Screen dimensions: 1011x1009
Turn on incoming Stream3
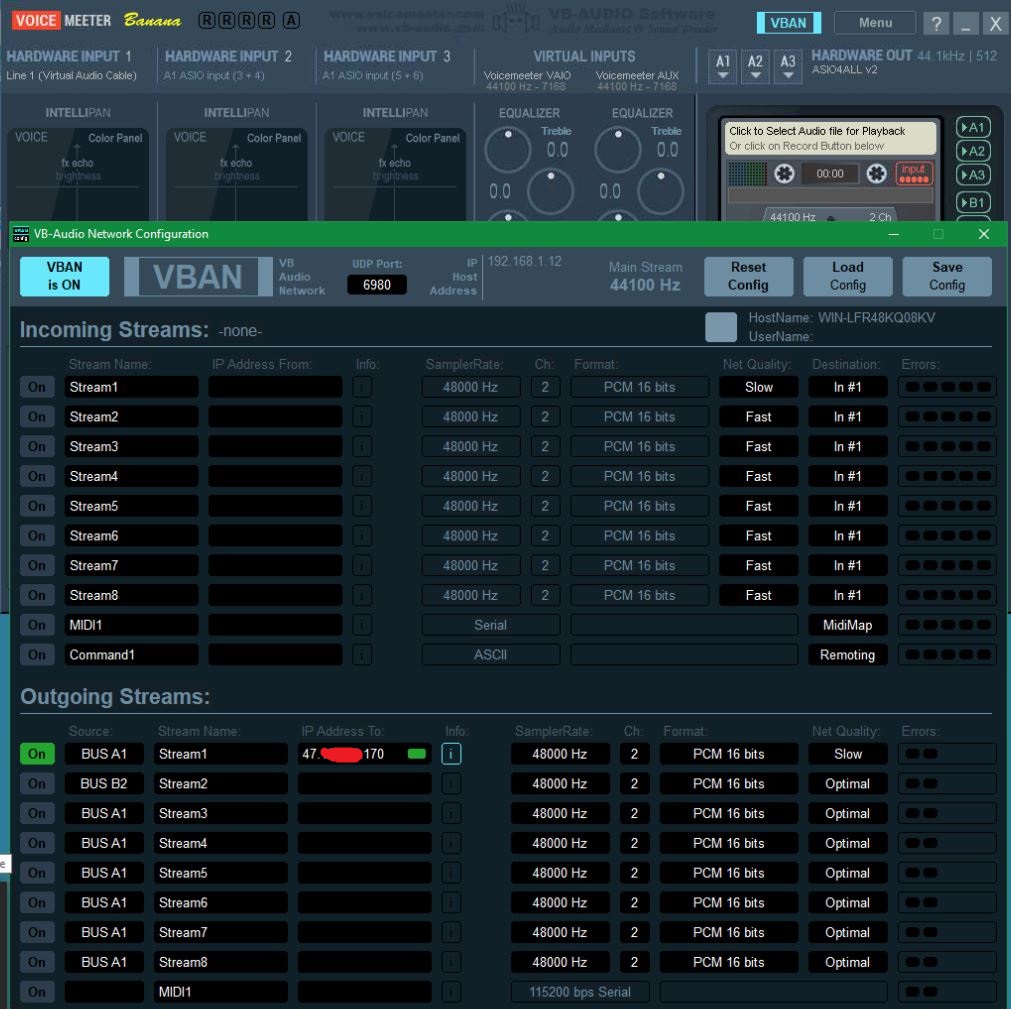click(x=37, y=446)
